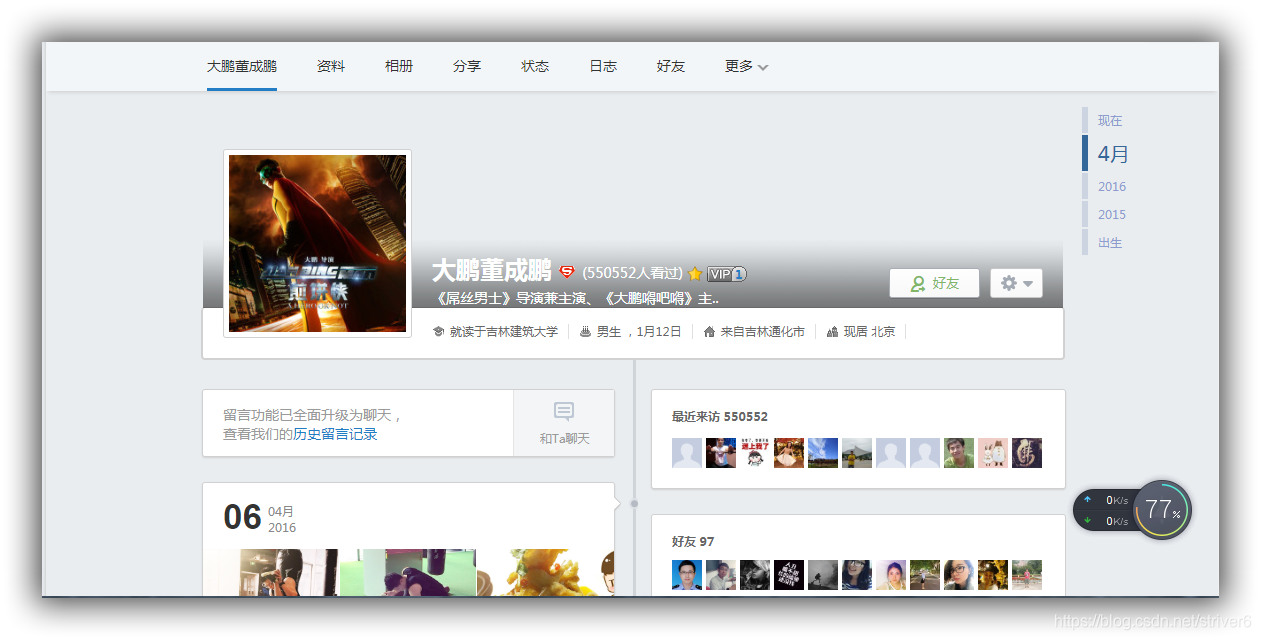Open the 状态 tab
Viewport: 1261px width, 640px height.
point(535,66)
